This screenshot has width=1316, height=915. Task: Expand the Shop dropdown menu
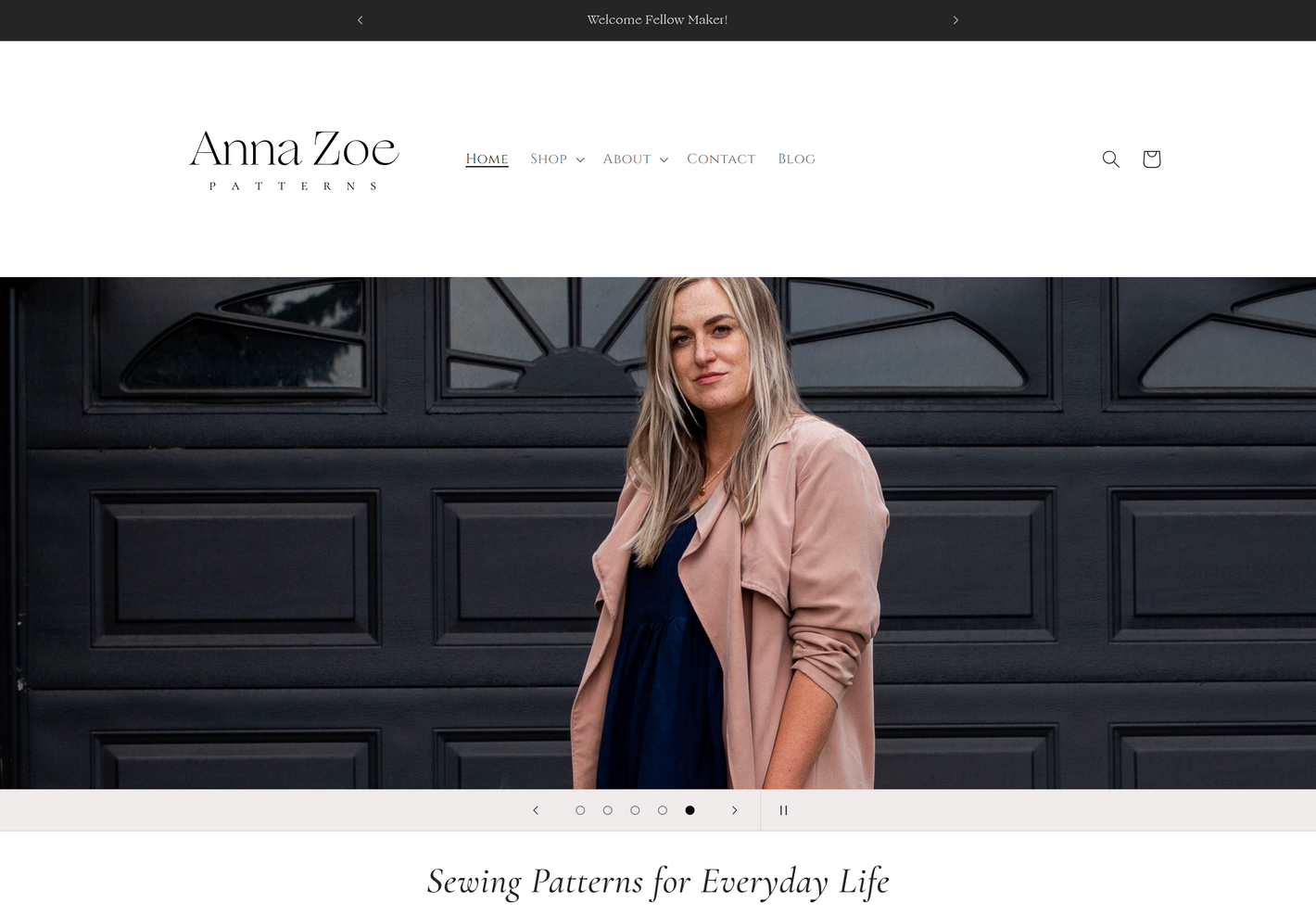click(557, 159)
